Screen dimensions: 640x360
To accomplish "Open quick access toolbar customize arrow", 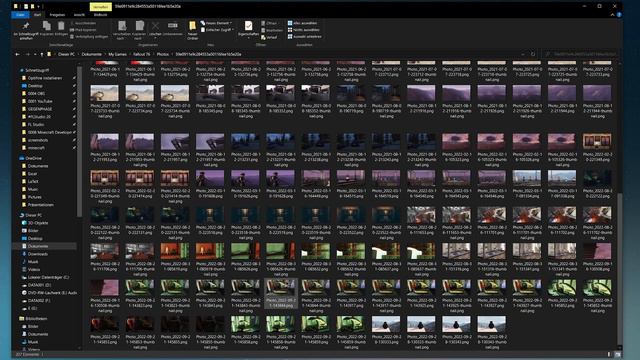I will point(39,7).
